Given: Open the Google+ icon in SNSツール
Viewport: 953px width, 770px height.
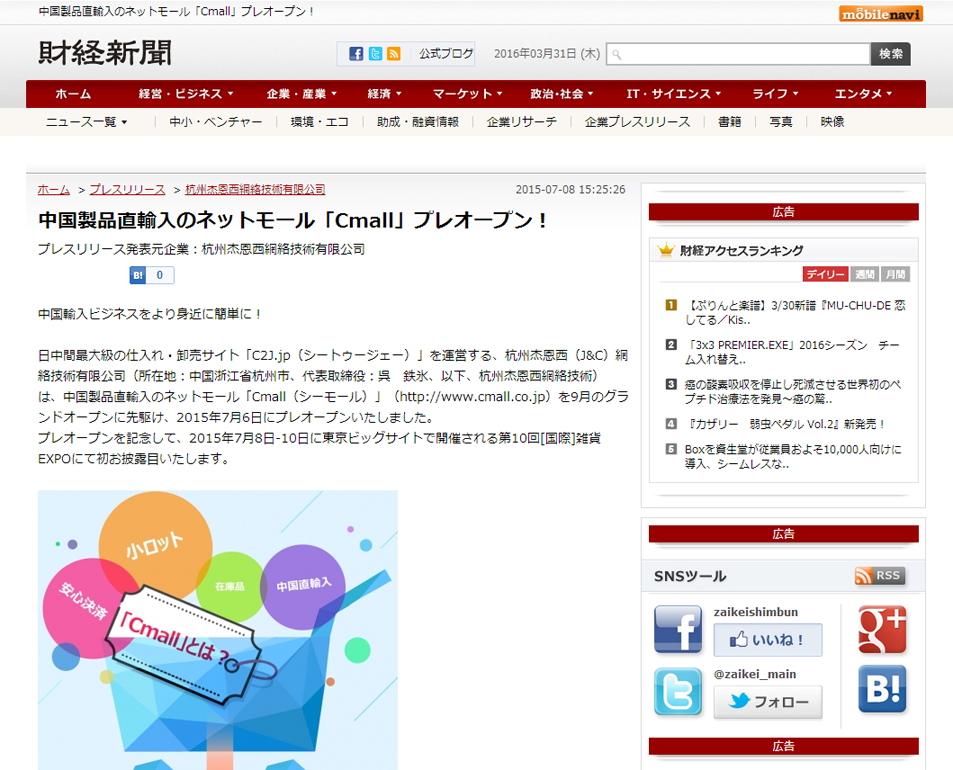Looking at the screenshot, I should point(882,629).
